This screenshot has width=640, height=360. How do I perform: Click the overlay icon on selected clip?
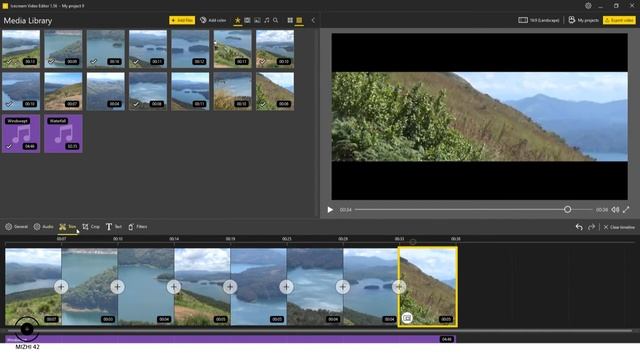(x=407, y=318)
